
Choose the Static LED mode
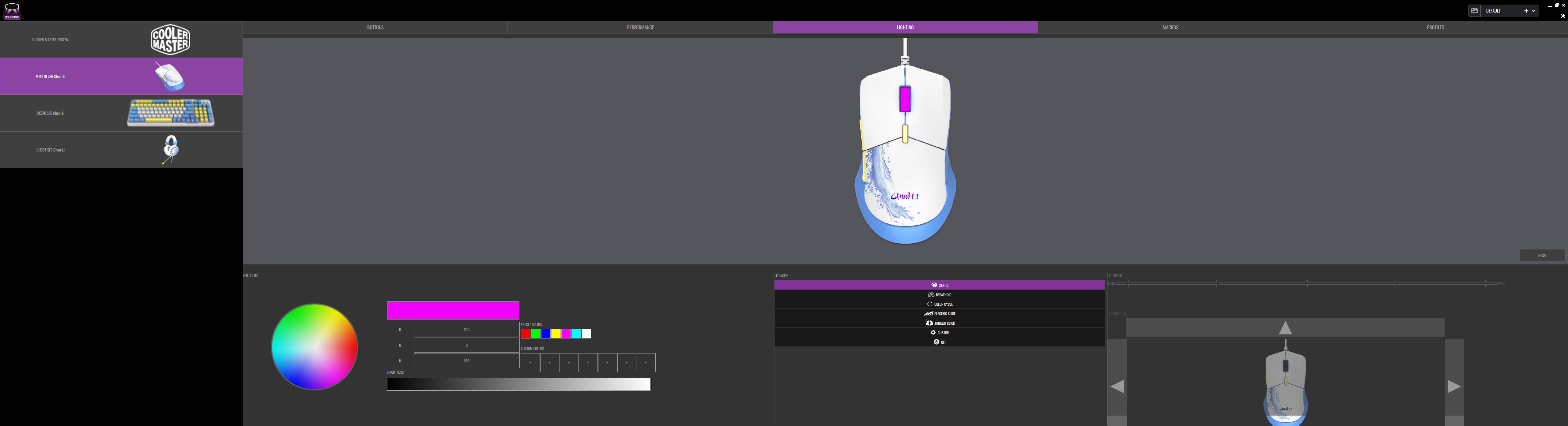tap(939, 285)
